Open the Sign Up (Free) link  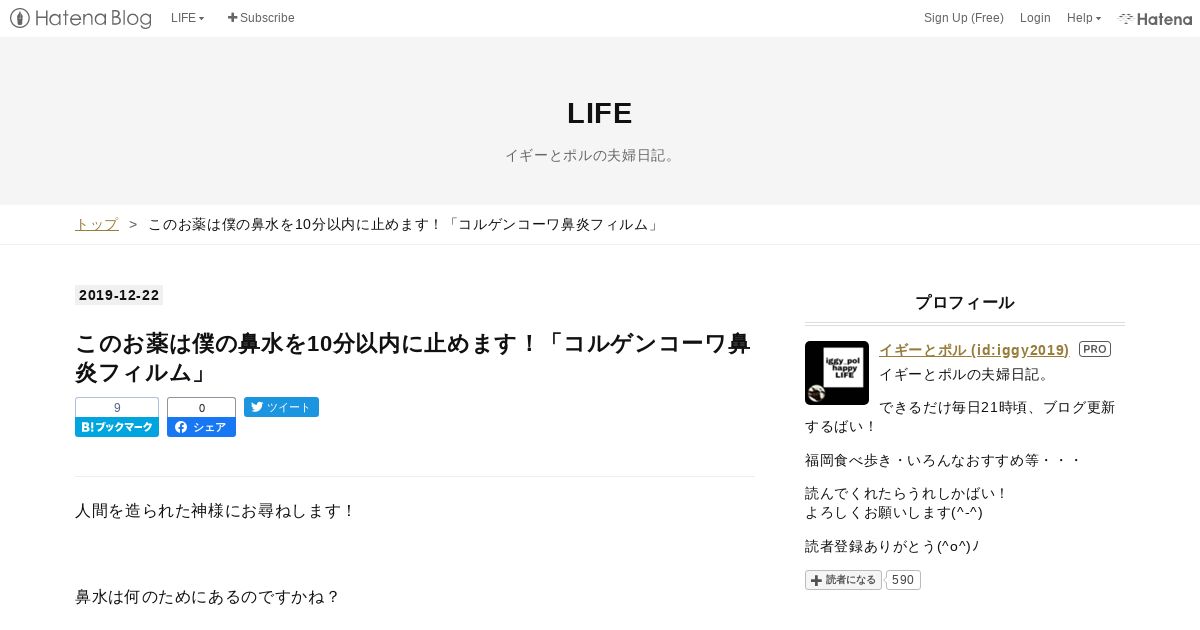(963, 18)
